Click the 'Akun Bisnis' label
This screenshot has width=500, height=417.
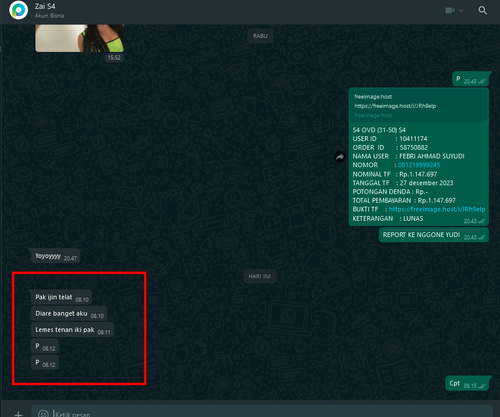(49, 16)
